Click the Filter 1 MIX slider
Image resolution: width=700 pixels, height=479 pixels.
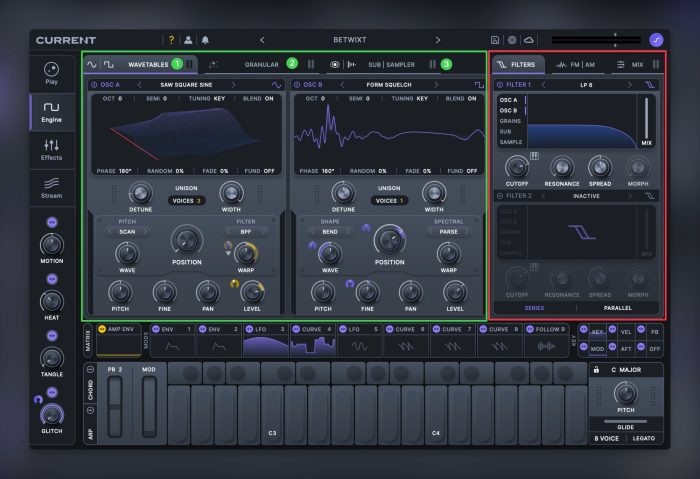(646, 118)
